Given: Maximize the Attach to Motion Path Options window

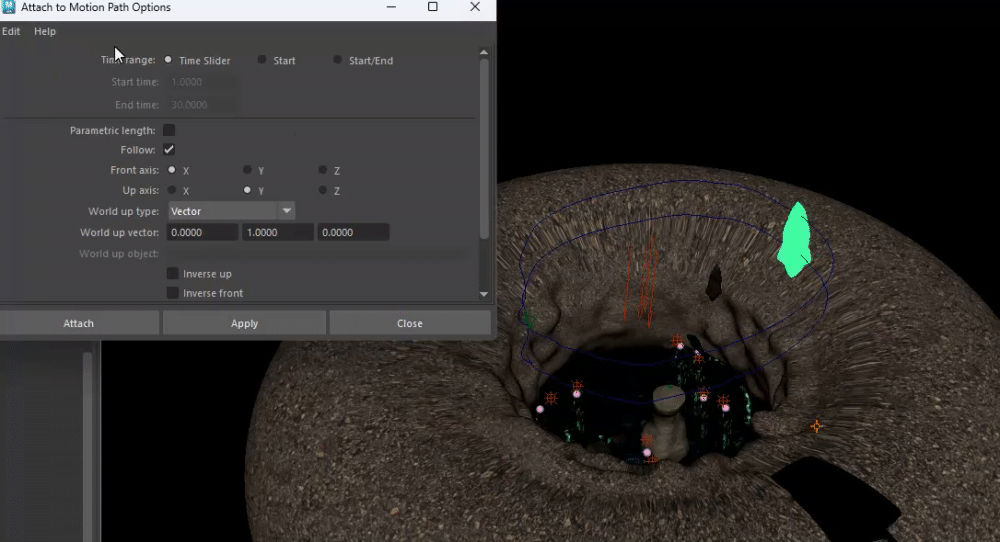Looking at the screenshot, I should click(432, 7).
